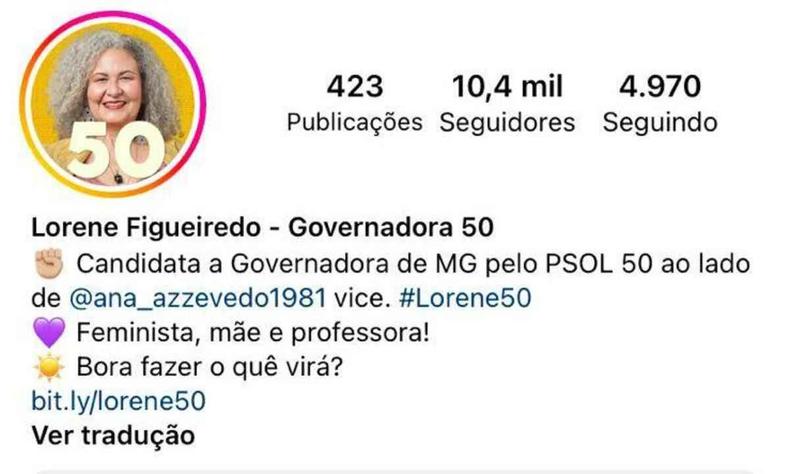Click the sun emoji
Viewport: 790px width, 474px height.
click(49, 367)
